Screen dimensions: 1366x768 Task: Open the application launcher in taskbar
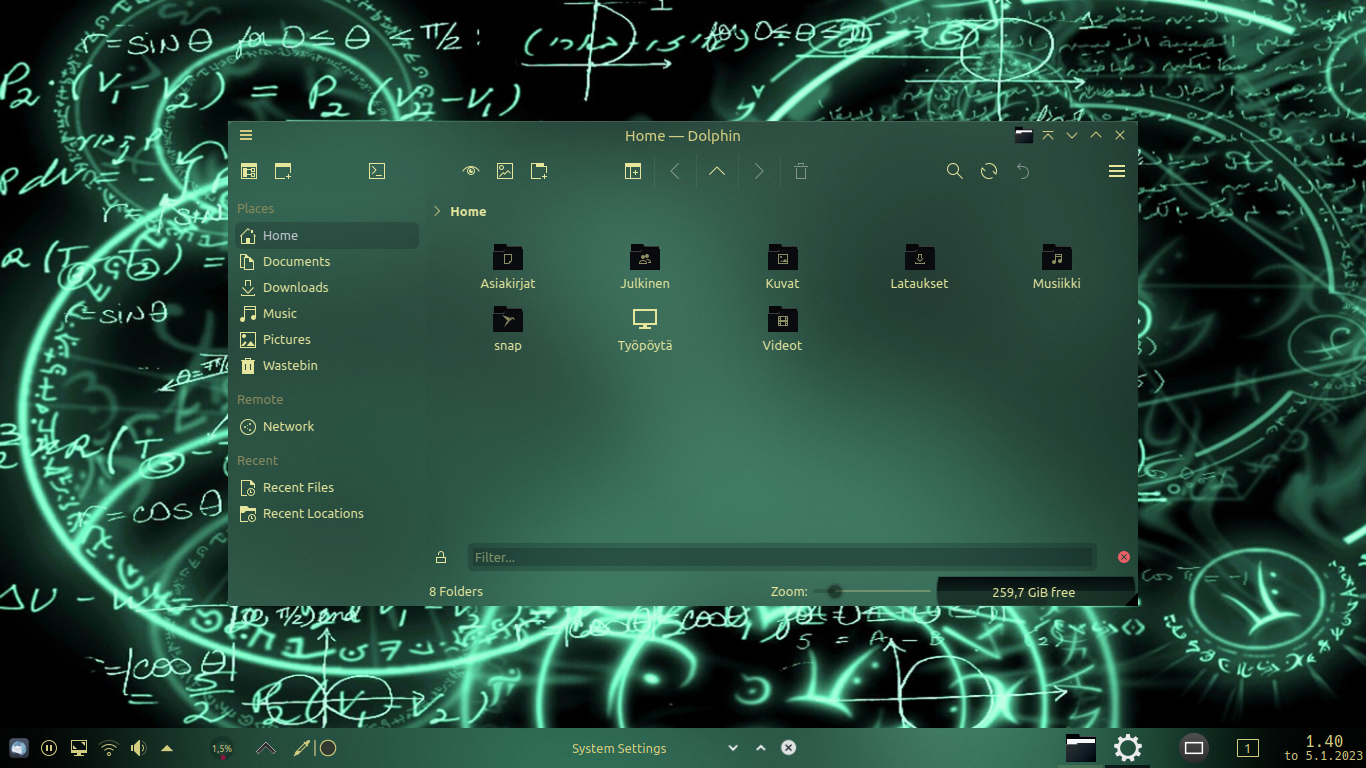[x=19, y=748]
